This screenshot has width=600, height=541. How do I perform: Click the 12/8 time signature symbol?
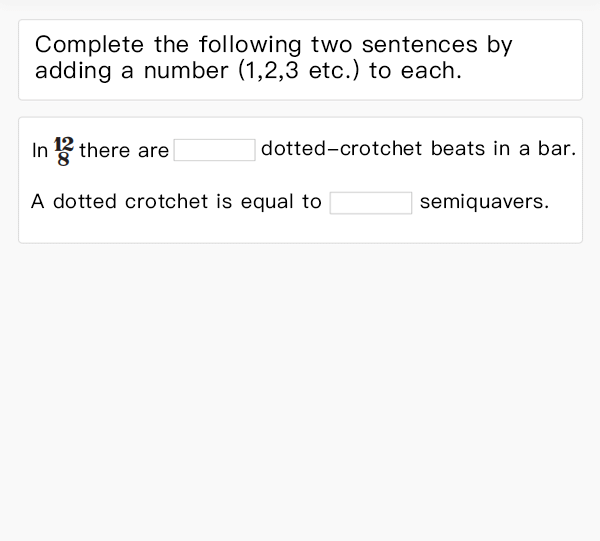click(64, 150)
